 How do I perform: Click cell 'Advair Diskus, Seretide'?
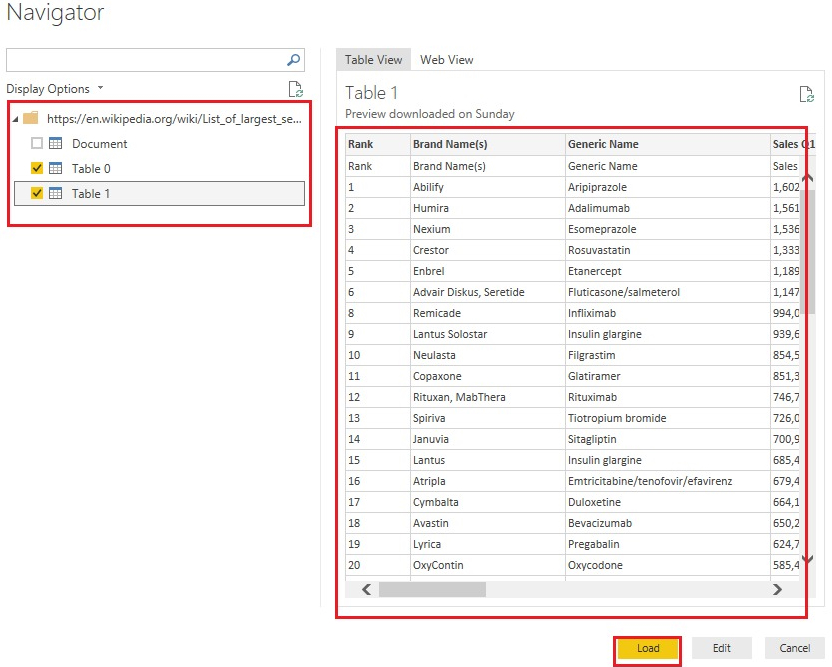pyautogui.click(x=488, y=292)
